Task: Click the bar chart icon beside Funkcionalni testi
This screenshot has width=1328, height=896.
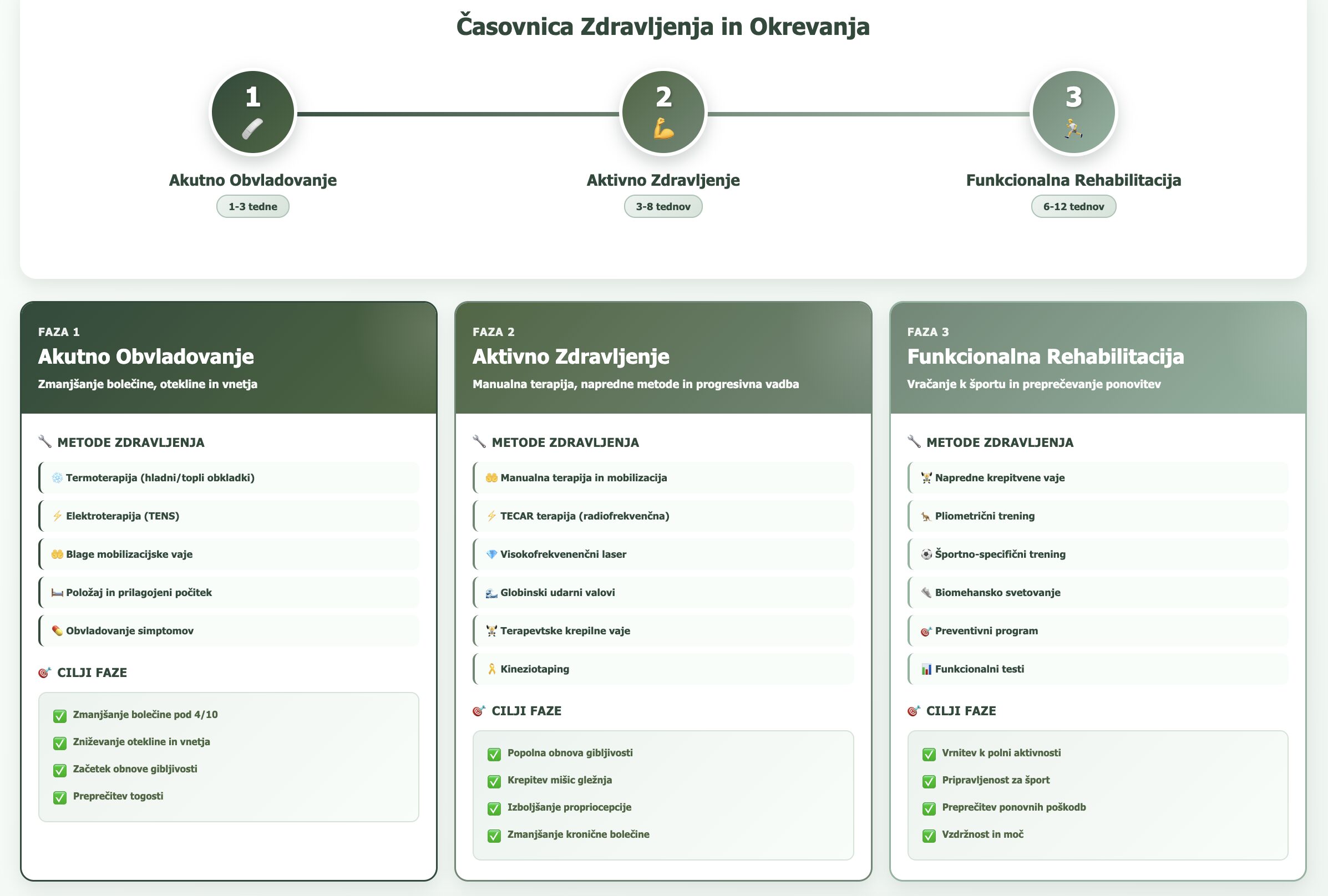Action: 926,669
